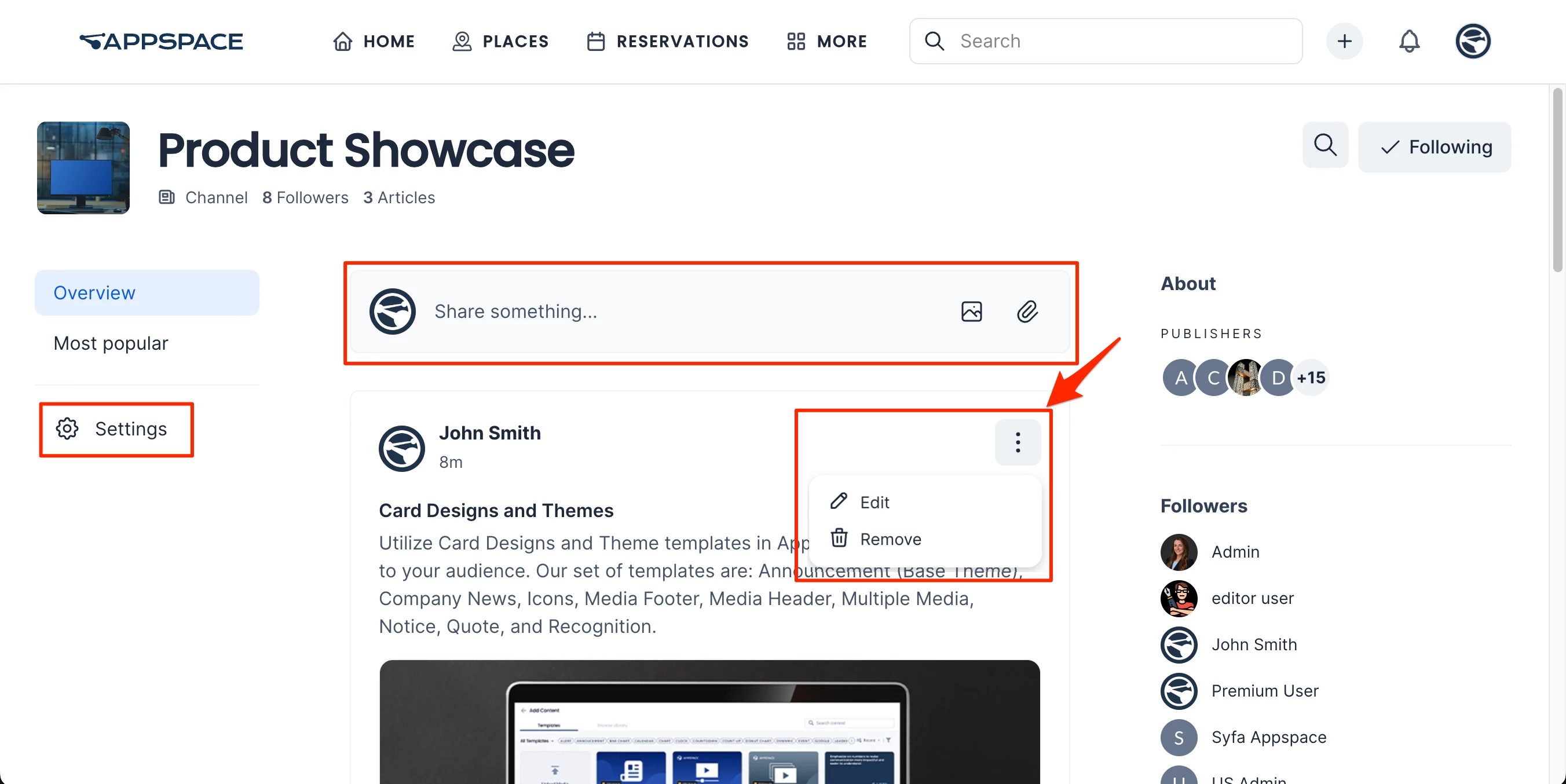Screen dimensions: 1566x784
Task: Click the add image icon in share box
Action: [x=971, y=311]
